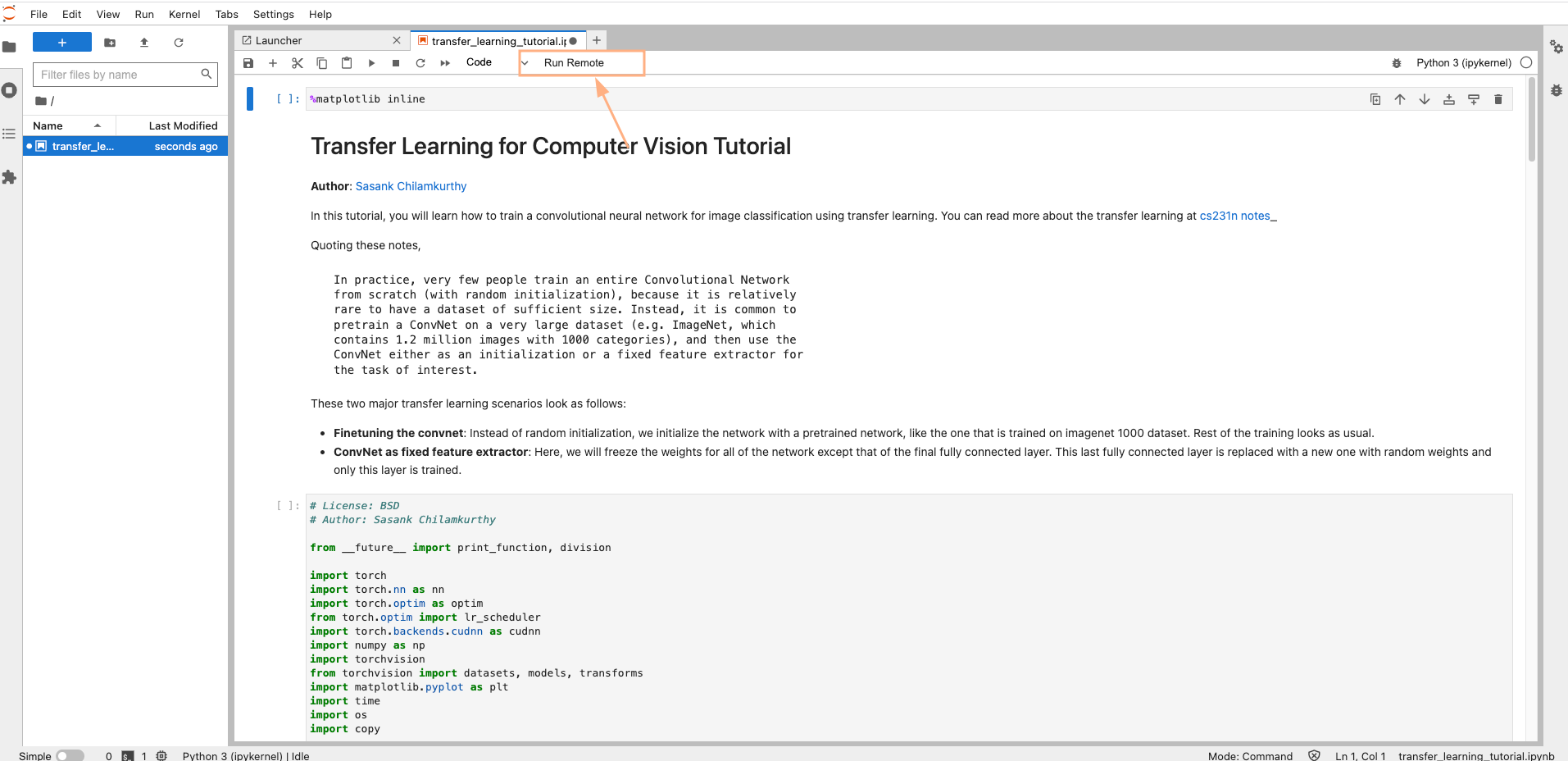
Task: Open the Extension Manager puzzle icon
Action: (9, 177)
